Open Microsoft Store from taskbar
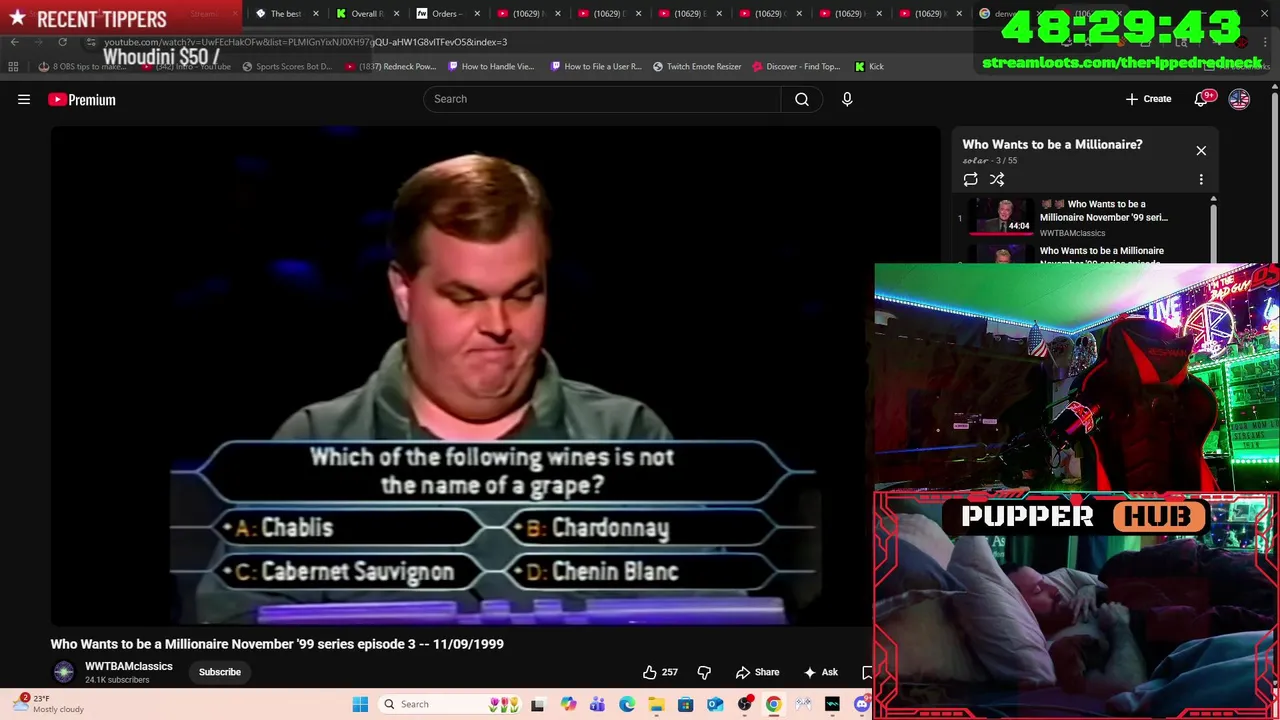 tap(685, 704)
